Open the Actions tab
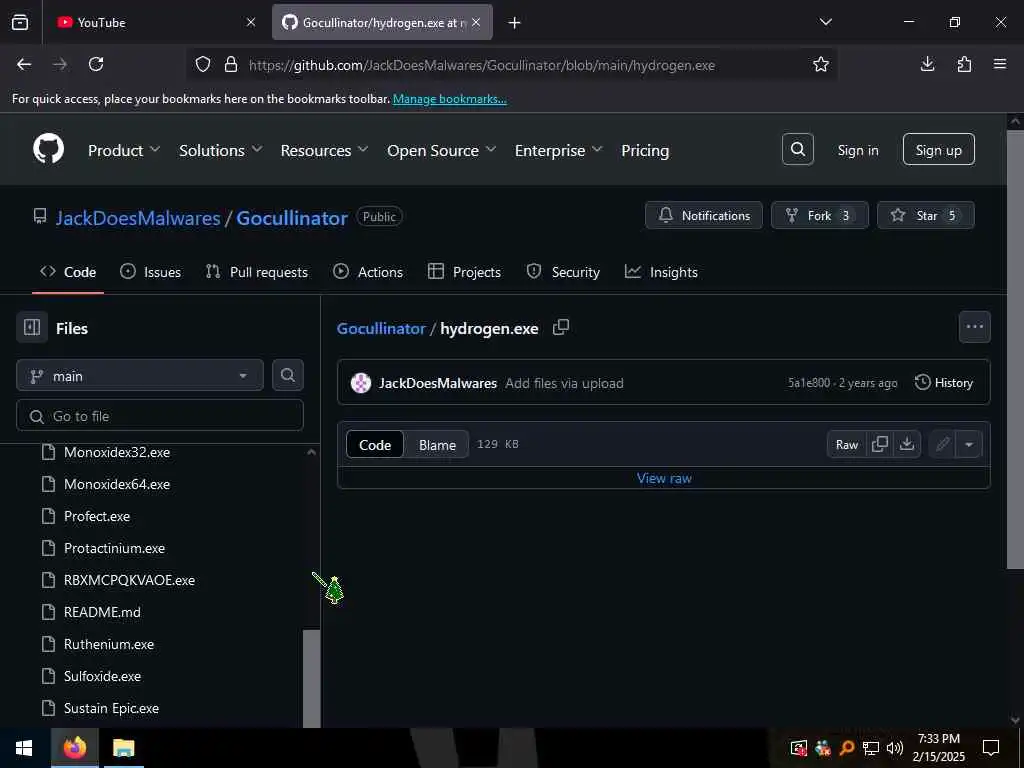The image size is (1024, 768). (368, 272)
